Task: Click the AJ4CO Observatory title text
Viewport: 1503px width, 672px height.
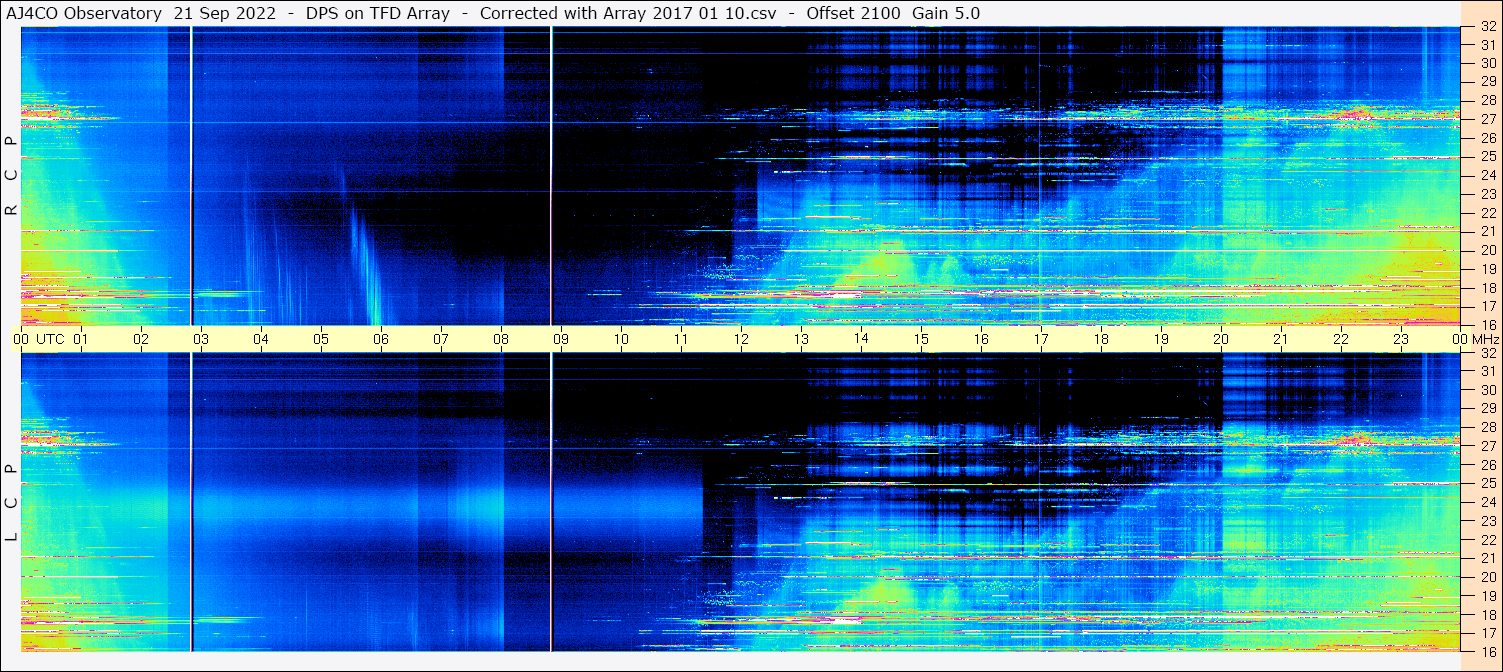Action: pyautogui.click(x=85, y=13)
